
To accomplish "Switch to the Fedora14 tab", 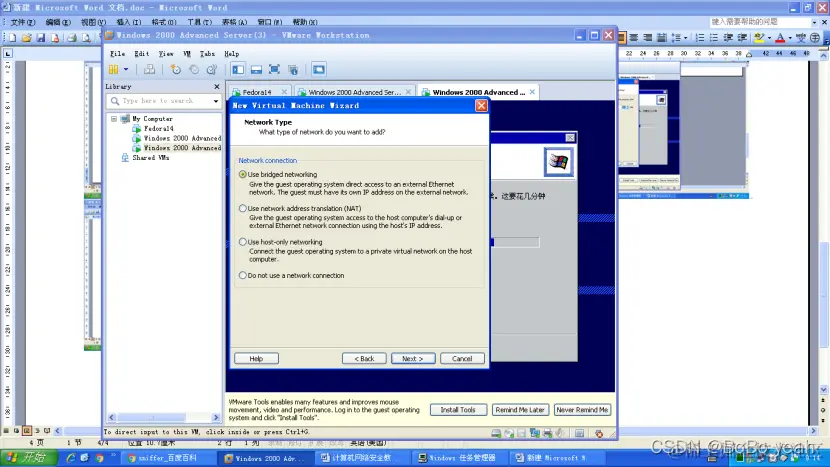I will 257,92.
